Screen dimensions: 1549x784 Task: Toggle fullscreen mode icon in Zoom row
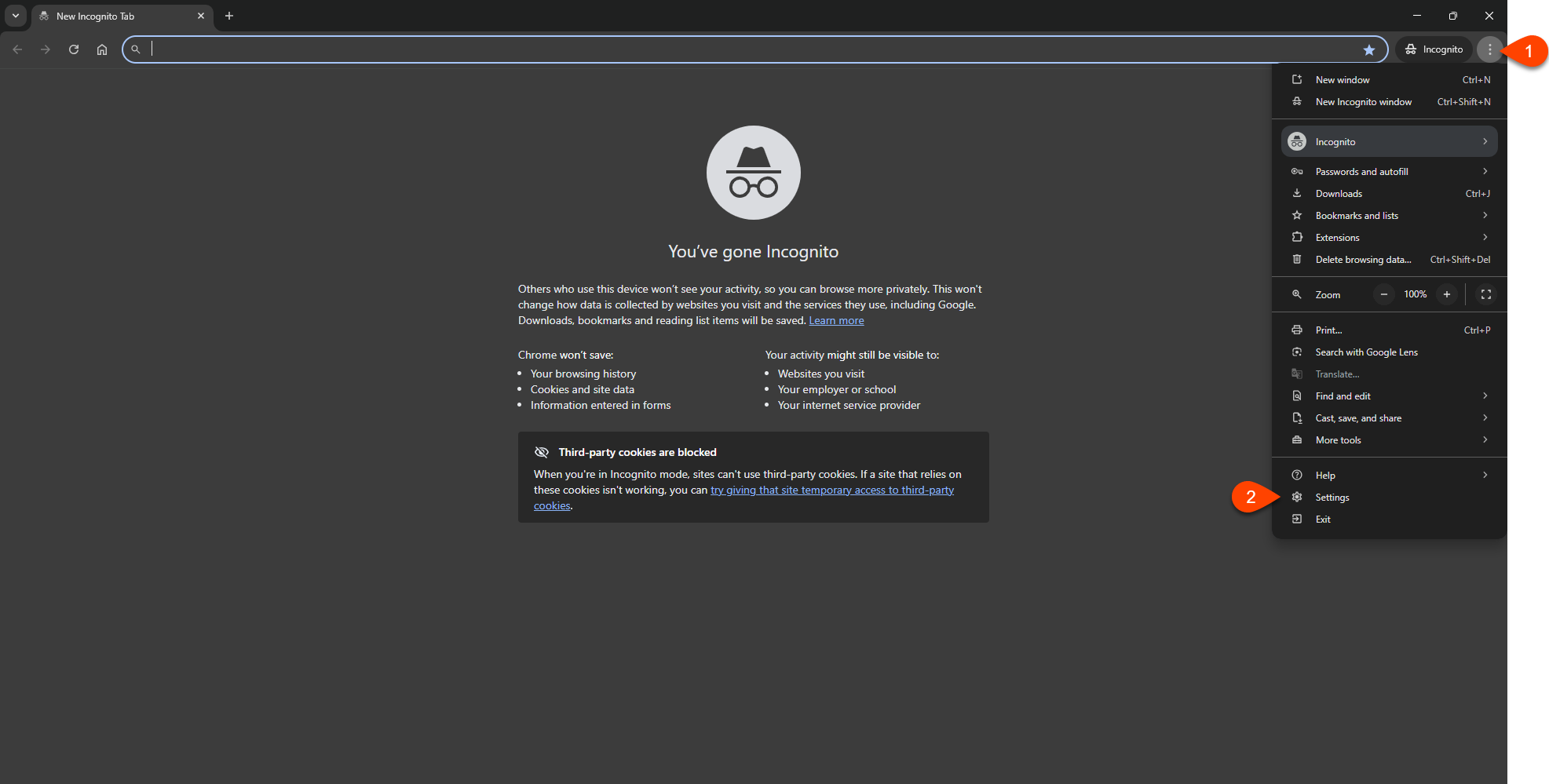[1486, 294]
